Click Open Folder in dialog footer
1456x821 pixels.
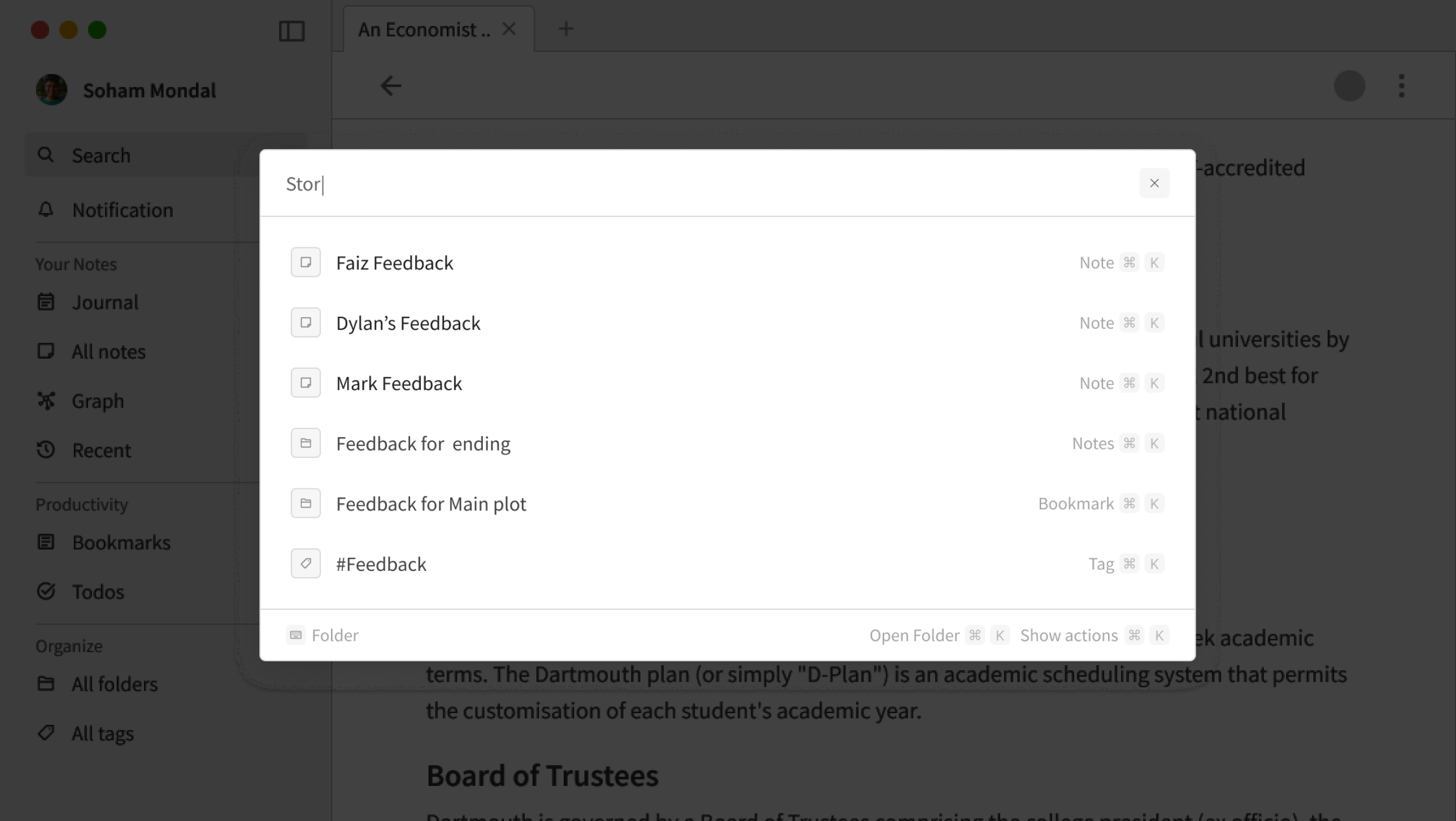(914, 635)
